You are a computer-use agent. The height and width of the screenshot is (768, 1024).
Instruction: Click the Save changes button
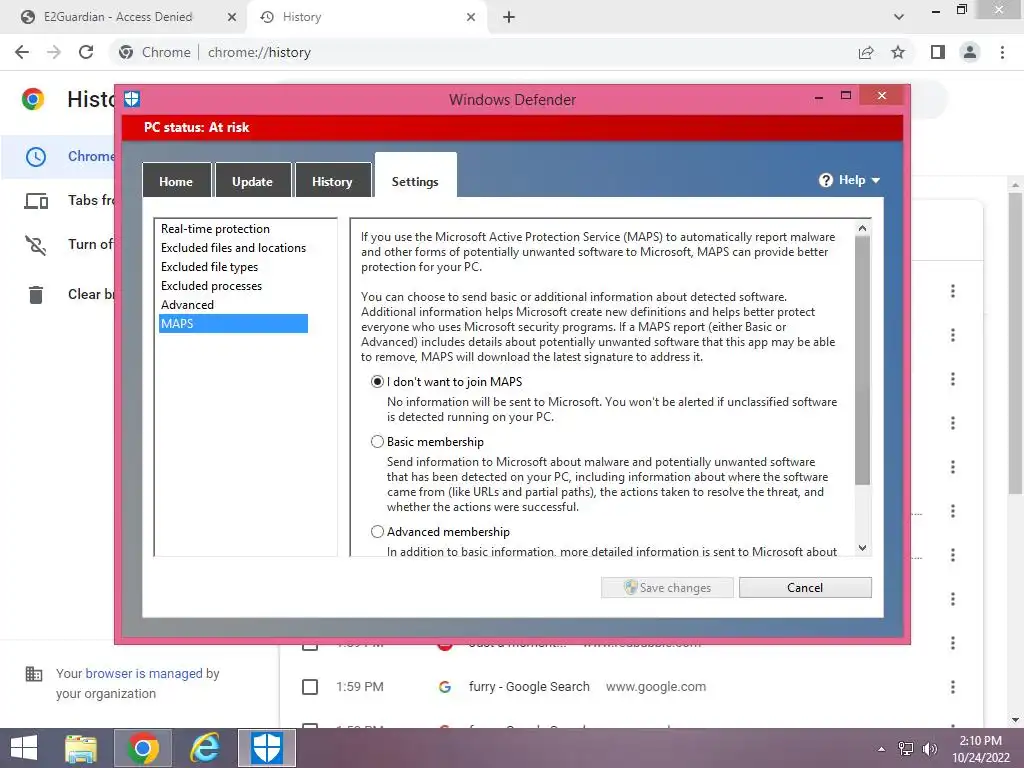[667, 587]
